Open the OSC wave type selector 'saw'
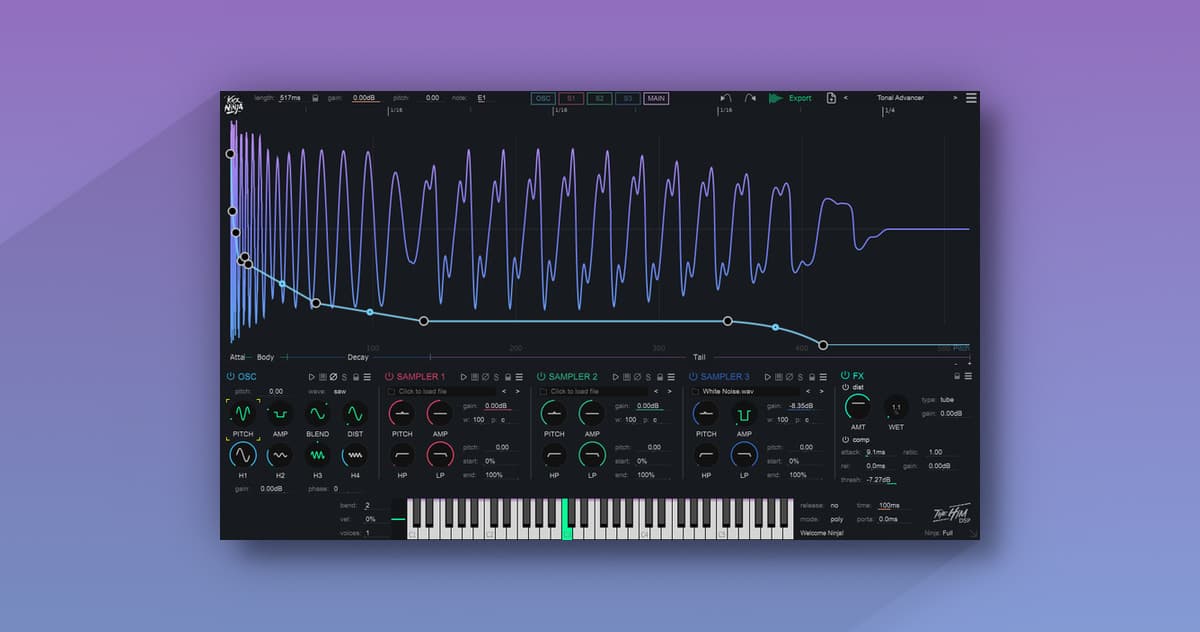 click(x=340, y=392)
